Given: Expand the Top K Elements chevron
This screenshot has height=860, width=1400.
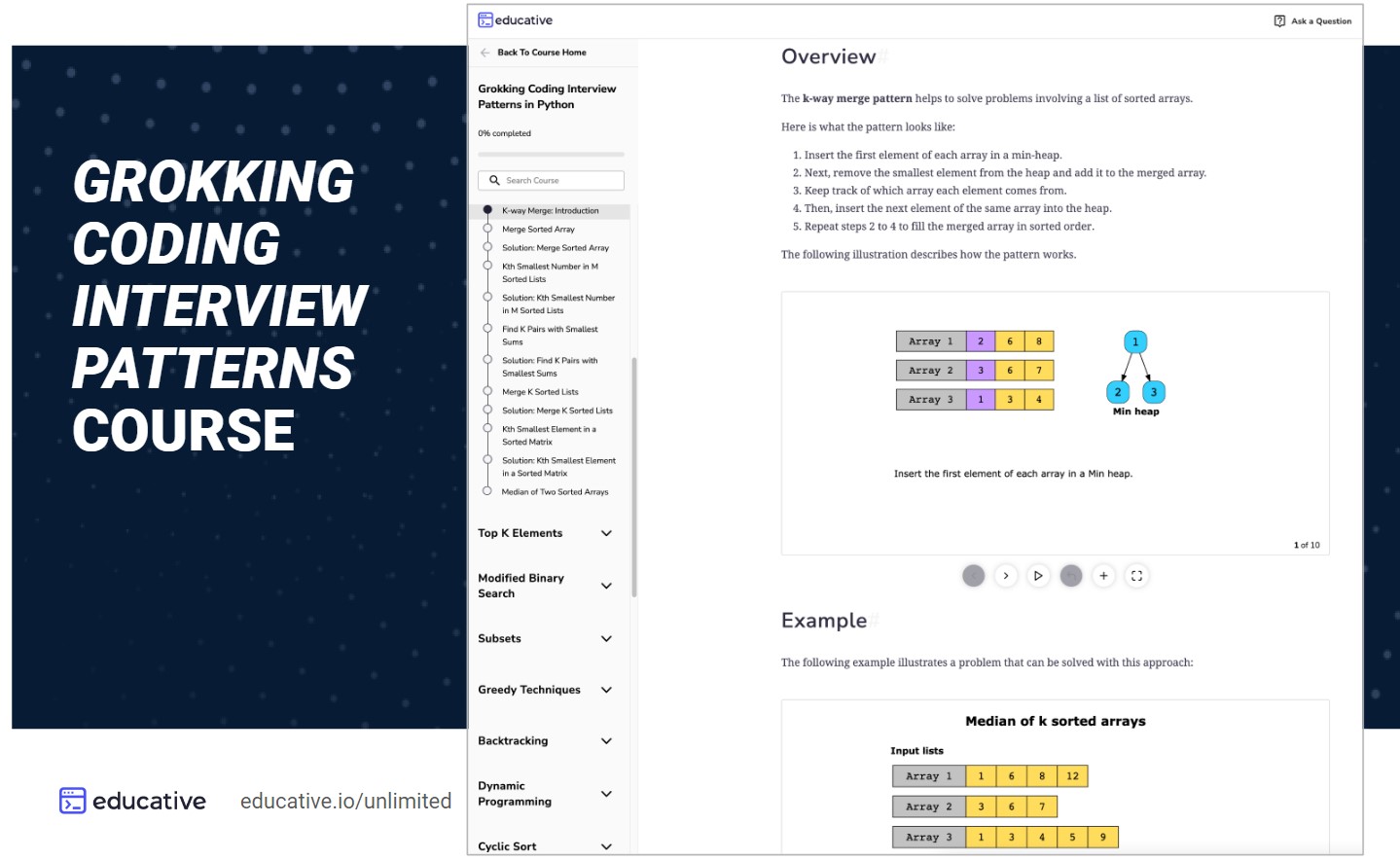Looking at the screenshot, I should (x=606, y=533).
